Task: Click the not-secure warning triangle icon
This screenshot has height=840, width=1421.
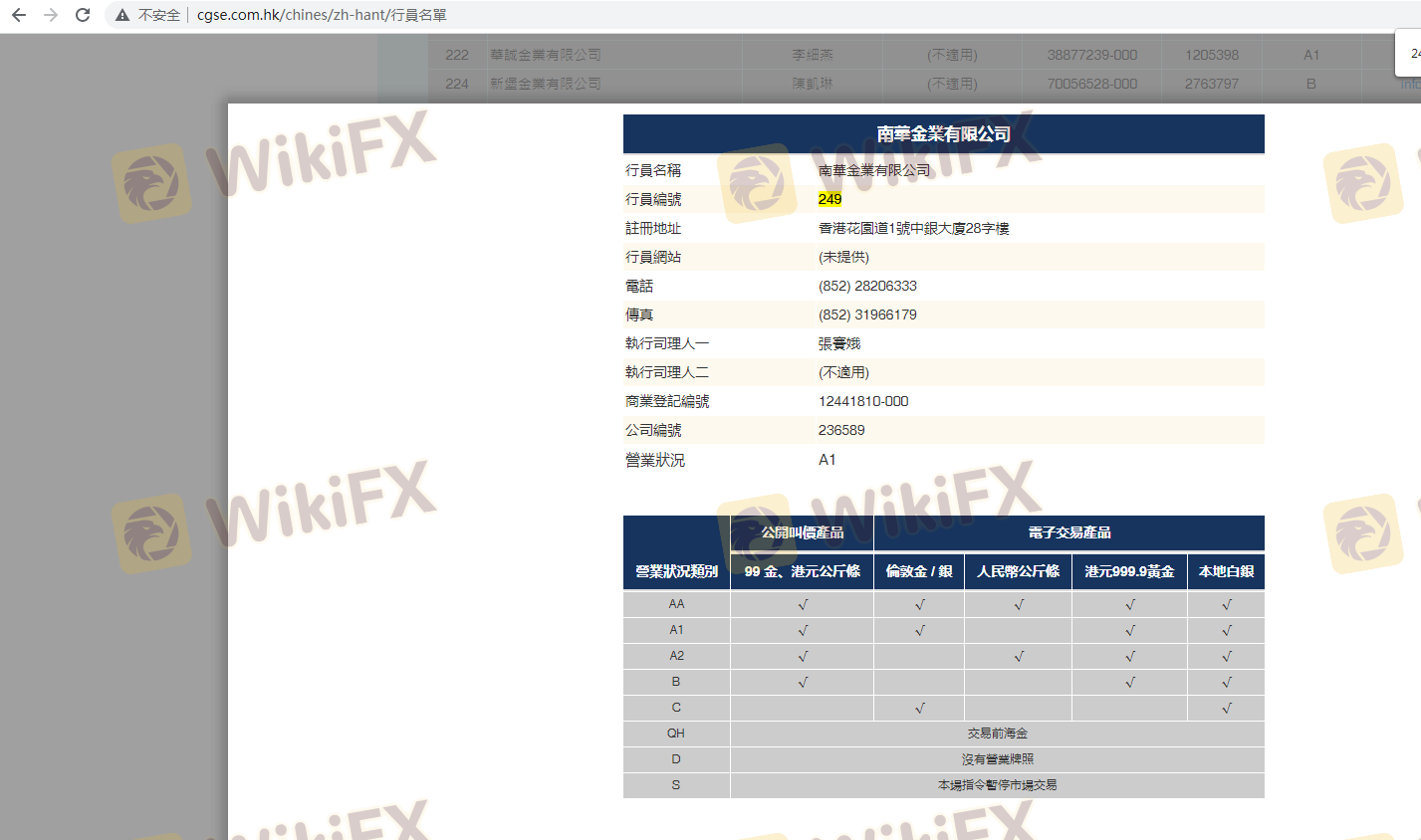Action: (122, 15)
